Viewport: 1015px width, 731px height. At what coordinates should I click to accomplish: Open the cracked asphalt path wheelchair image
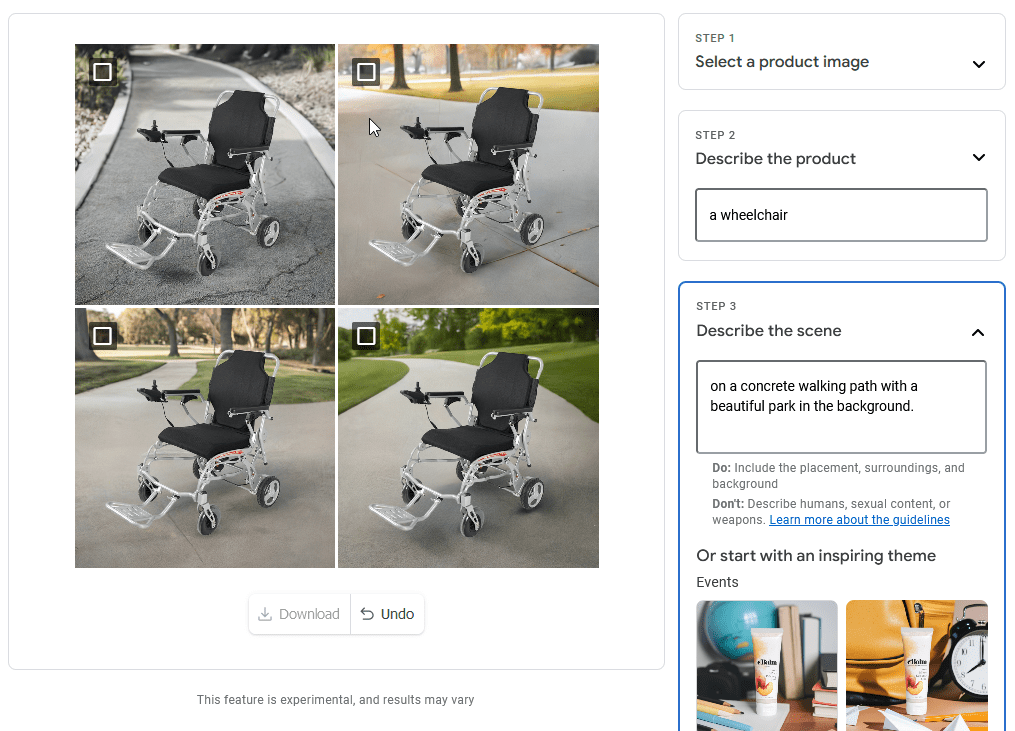click(205, 174)
